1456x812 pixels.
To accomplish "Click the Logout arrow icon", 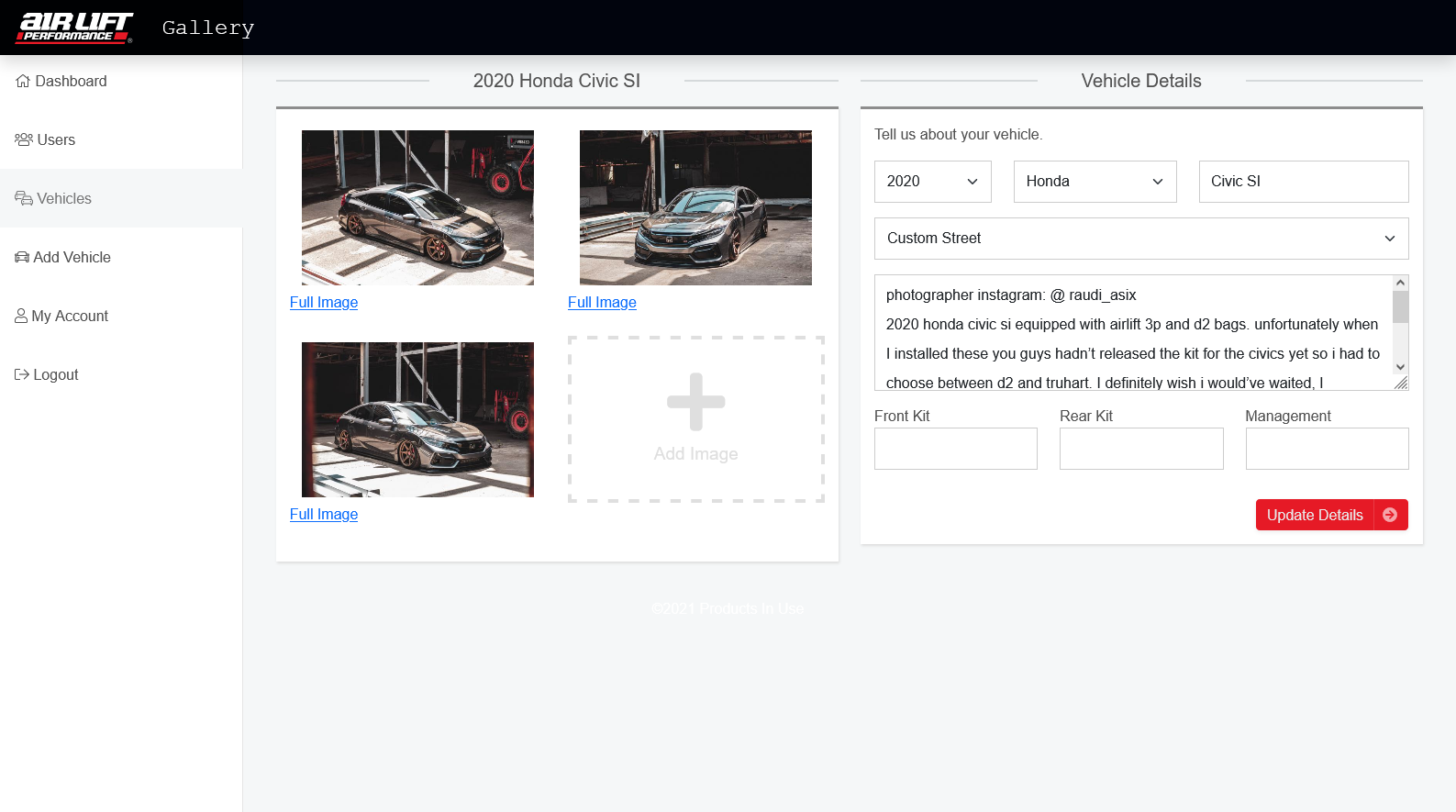I will [22, 374].
